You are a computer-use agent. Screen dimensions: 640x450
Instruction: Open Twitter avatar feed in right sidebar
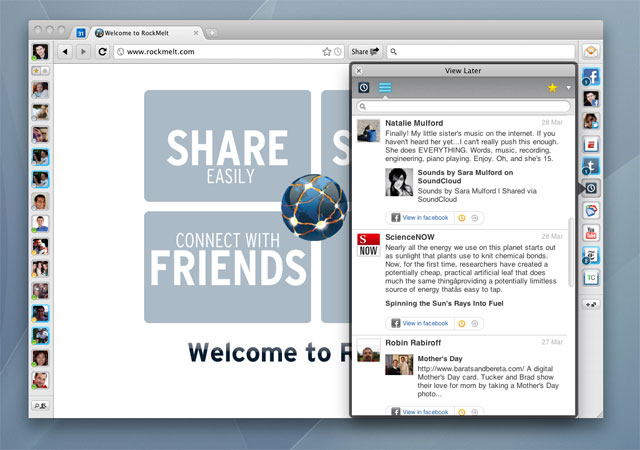(x=591, y=121)
